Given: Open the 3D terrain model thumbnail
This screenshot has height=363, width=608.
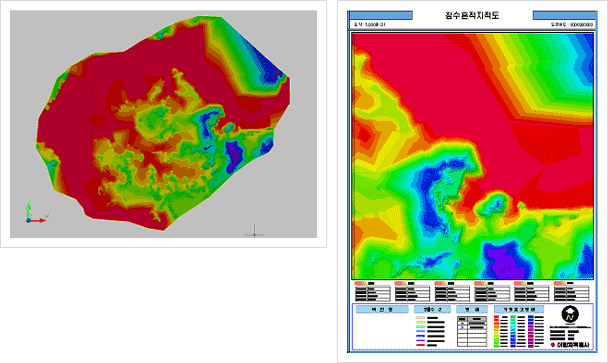Looking at the screenshot, I should click(163, 124).
